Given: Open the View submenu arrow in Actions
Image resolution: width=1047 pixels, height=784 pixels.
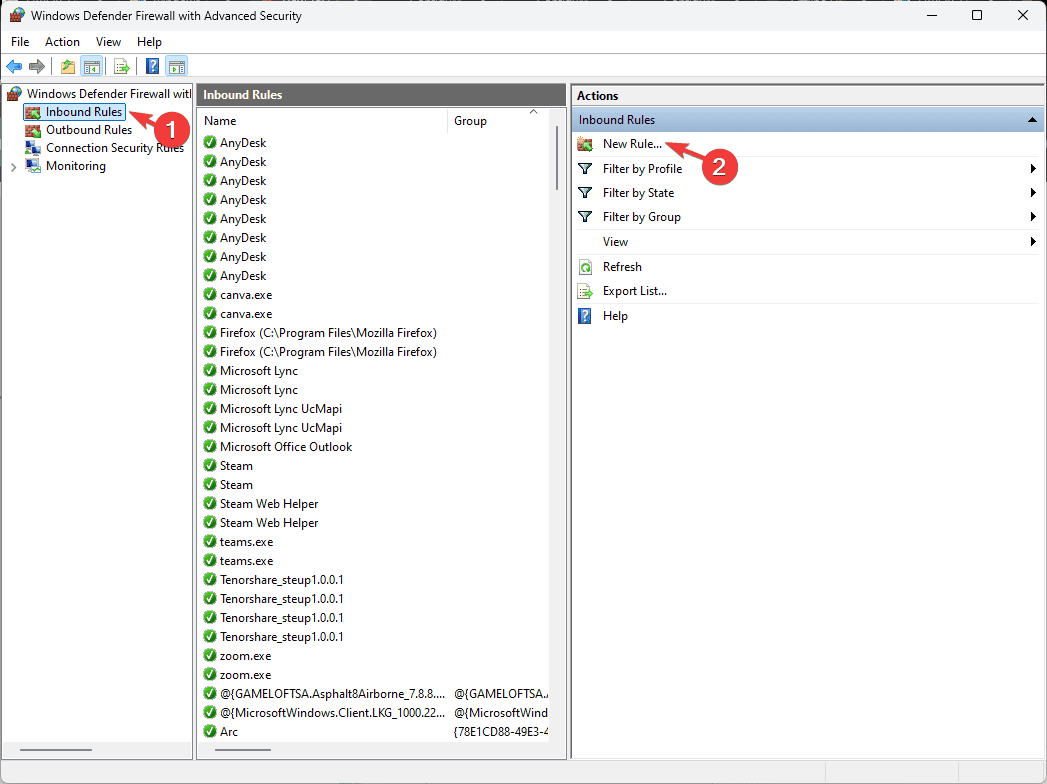Looking at the screenshot, I should point(1033,242).
